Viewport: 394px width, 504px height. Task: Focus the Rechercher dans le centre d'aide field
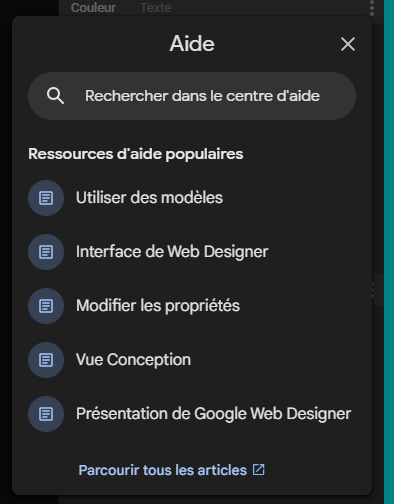[192, 96]
